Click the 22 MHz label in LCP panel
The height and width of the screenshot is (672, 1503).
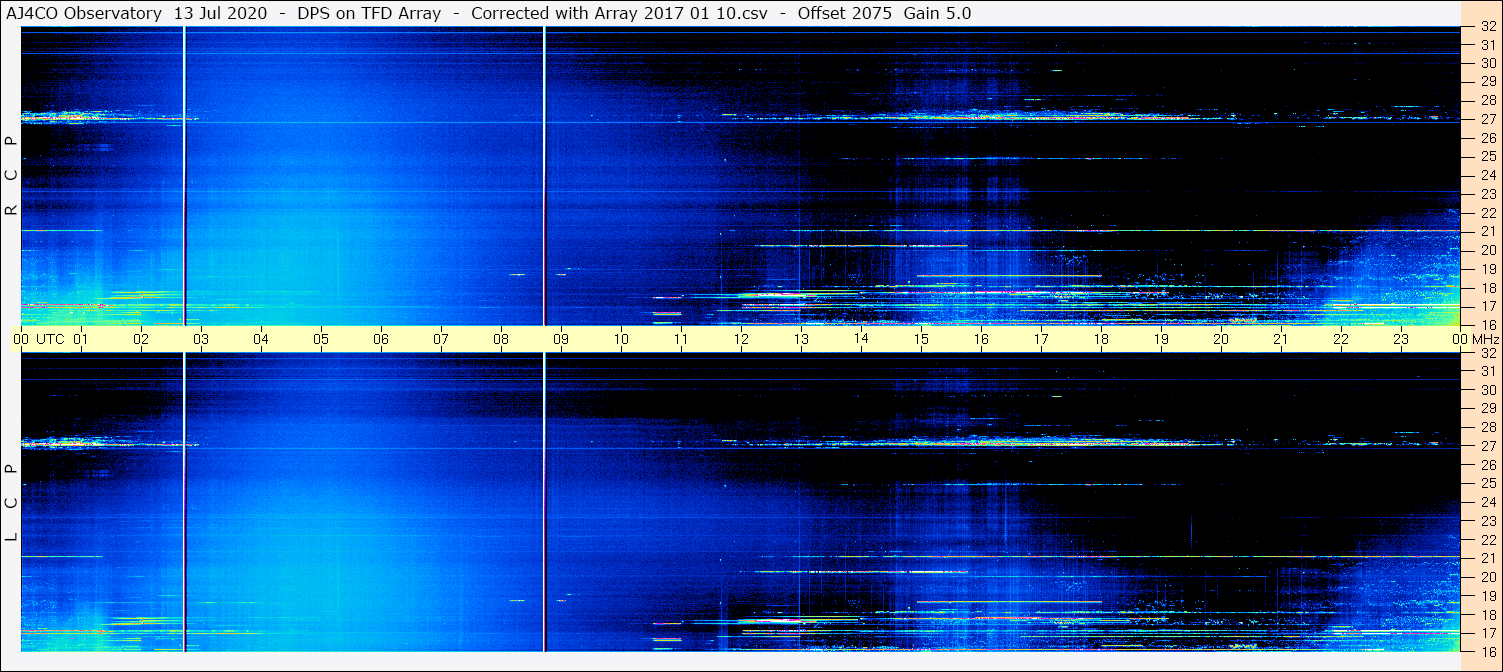(1487, 539)
